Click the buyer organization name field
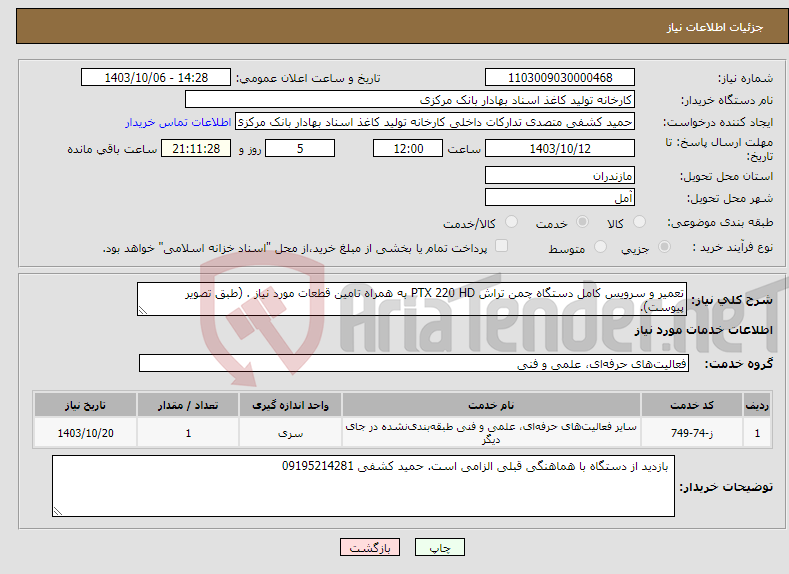 click(x=410, y=100)
